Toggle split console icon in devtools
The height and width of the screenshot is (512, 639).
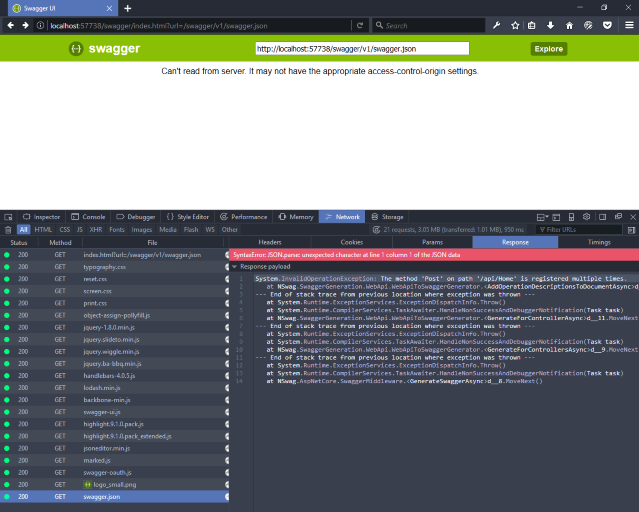coord(556,217)
